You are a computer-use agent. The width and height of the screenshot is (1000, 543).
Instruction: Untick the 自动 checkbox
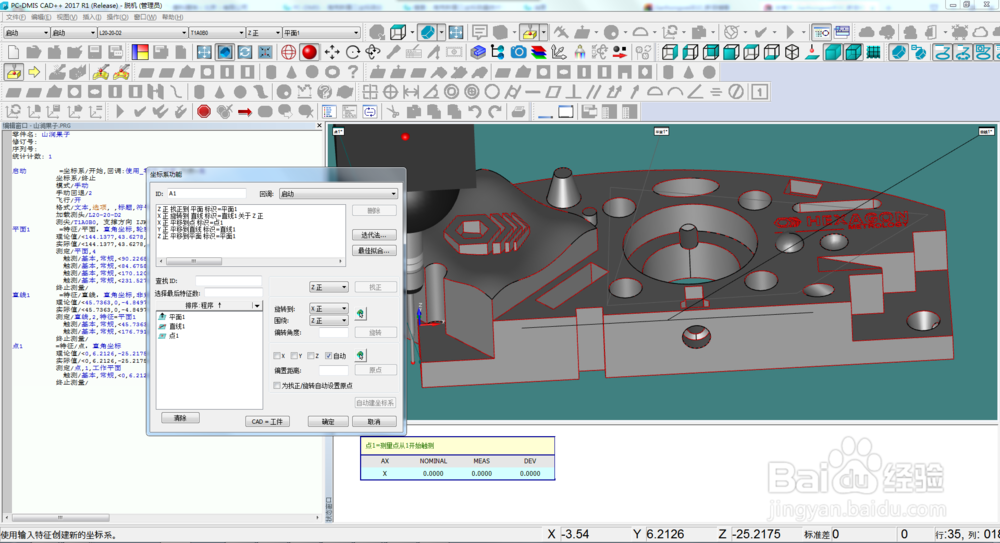click(328, 356)
